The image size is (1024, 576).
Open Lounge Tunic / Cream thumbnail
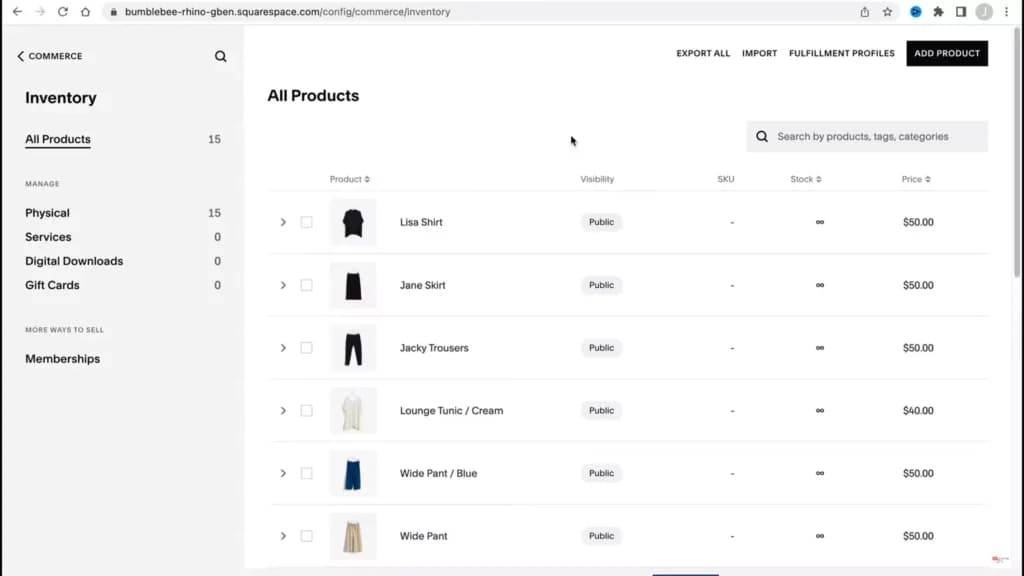[x=353, y=410]
